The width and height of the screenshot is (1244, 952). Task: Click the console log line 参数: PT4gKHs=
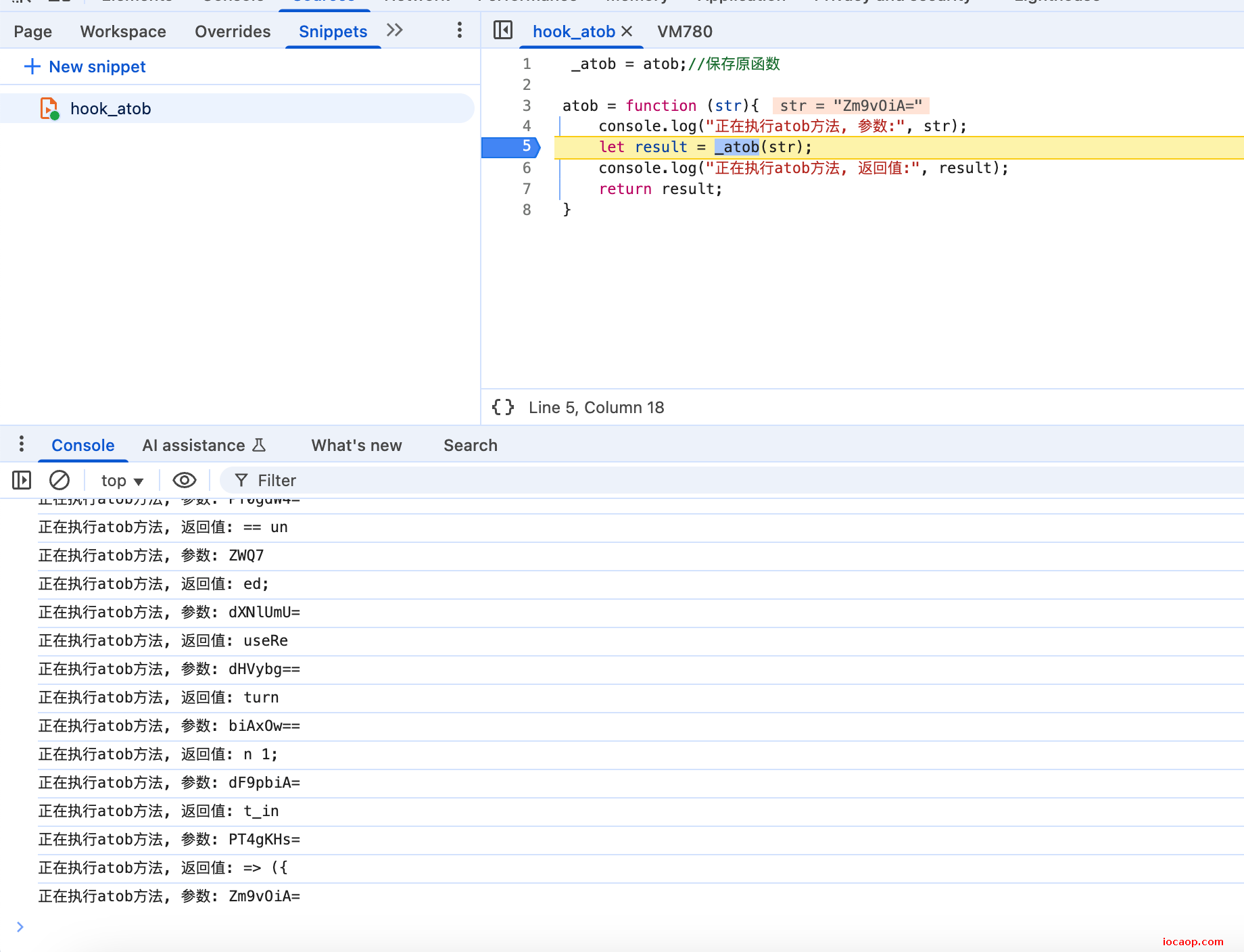tap(641, 840)
